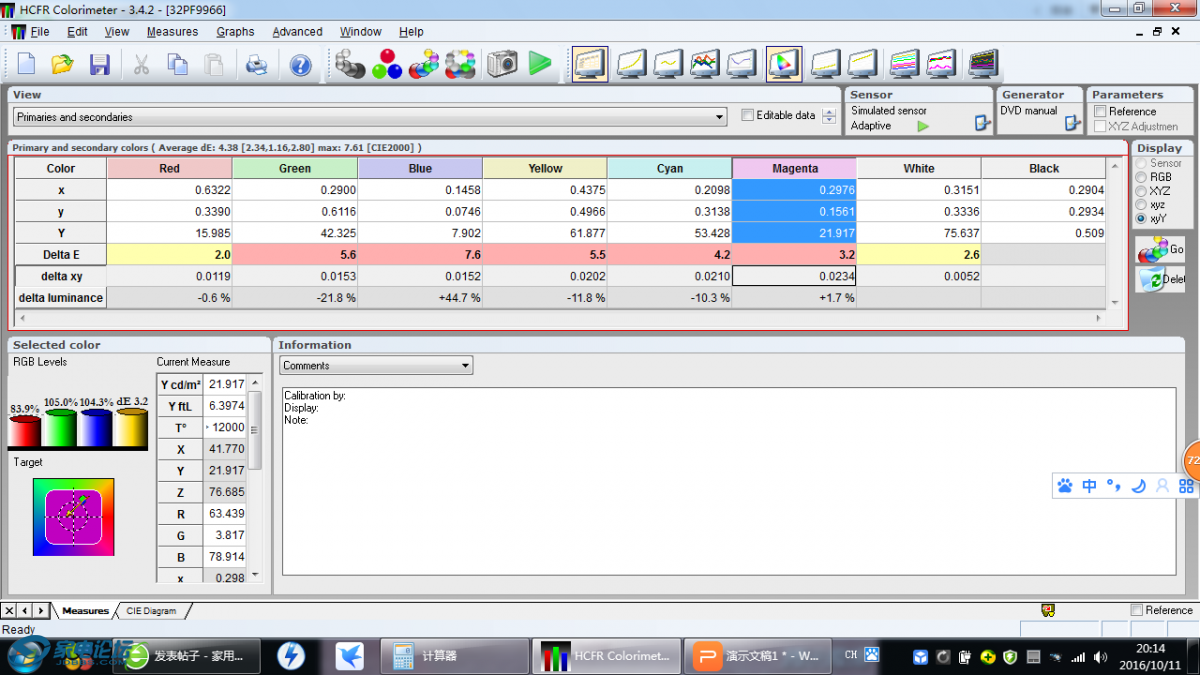1200x675 pixels.
Task: Select the XYZ display radio button
Action: pos(1141,191)
